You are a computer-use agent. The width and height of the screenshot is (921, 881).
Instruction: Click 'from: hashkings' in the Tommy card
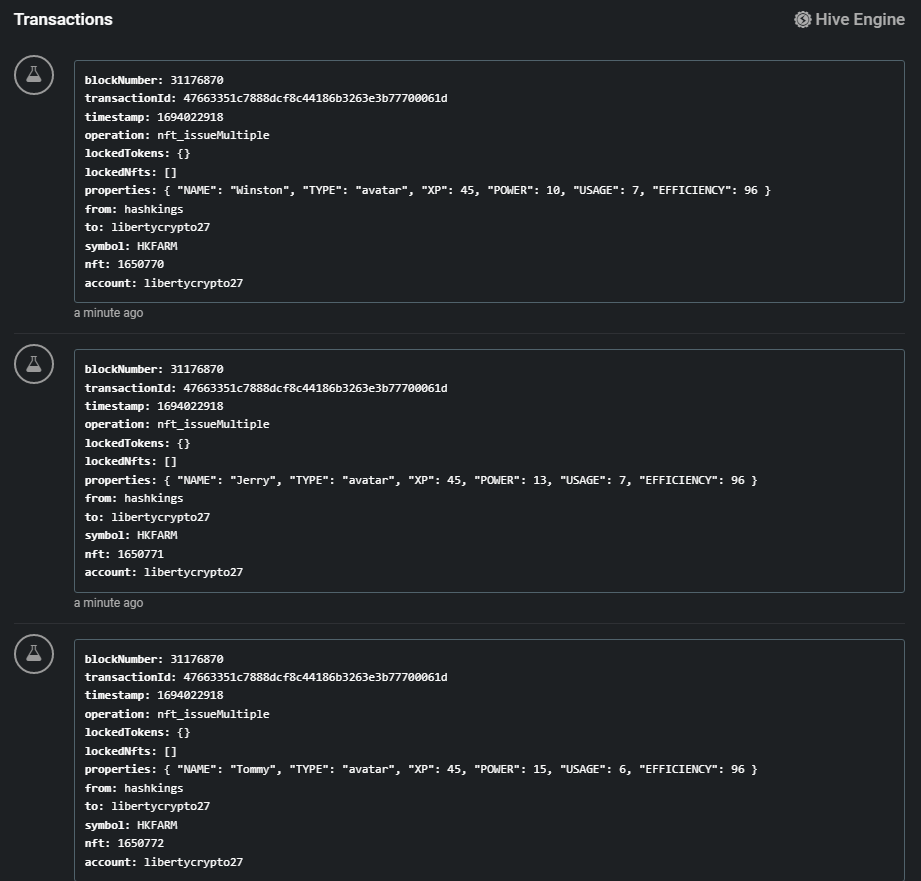(134, 788)
